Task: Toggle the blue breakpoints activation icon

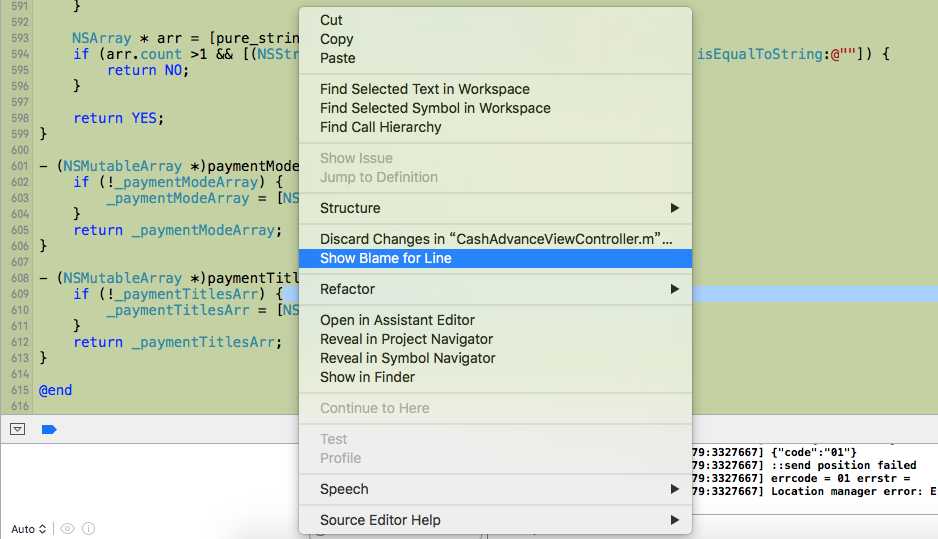Action: tap(49, 429)
